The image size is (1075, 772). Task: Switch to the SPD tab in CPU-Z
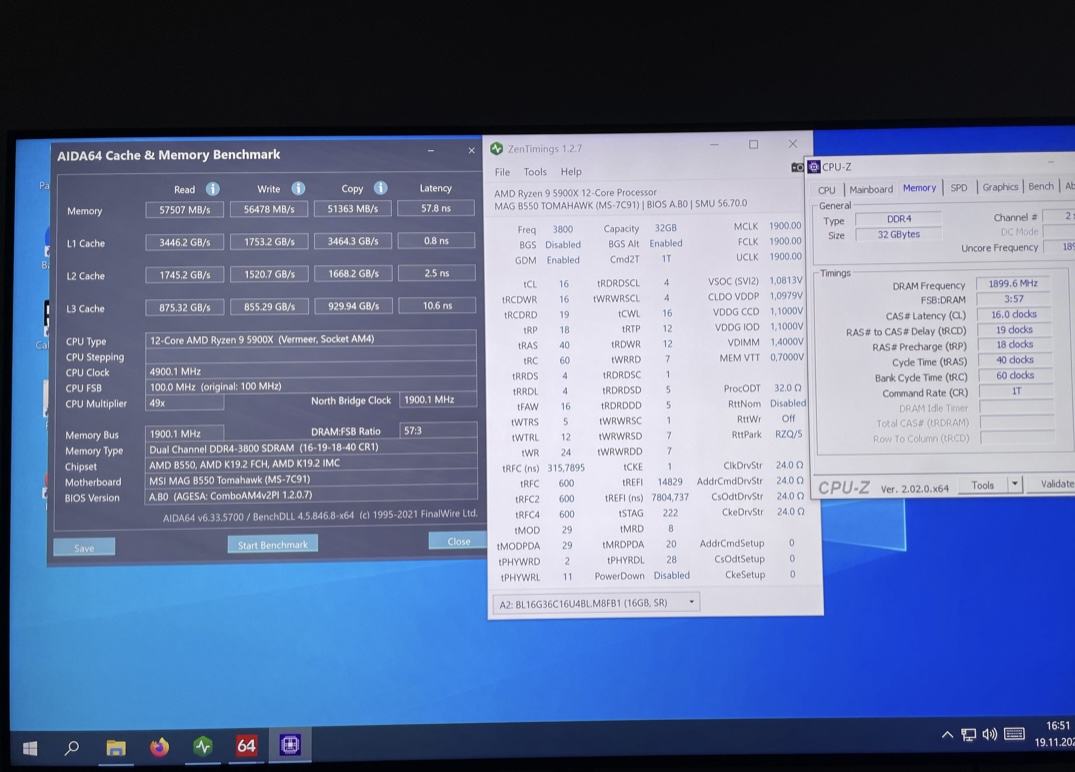959,187
